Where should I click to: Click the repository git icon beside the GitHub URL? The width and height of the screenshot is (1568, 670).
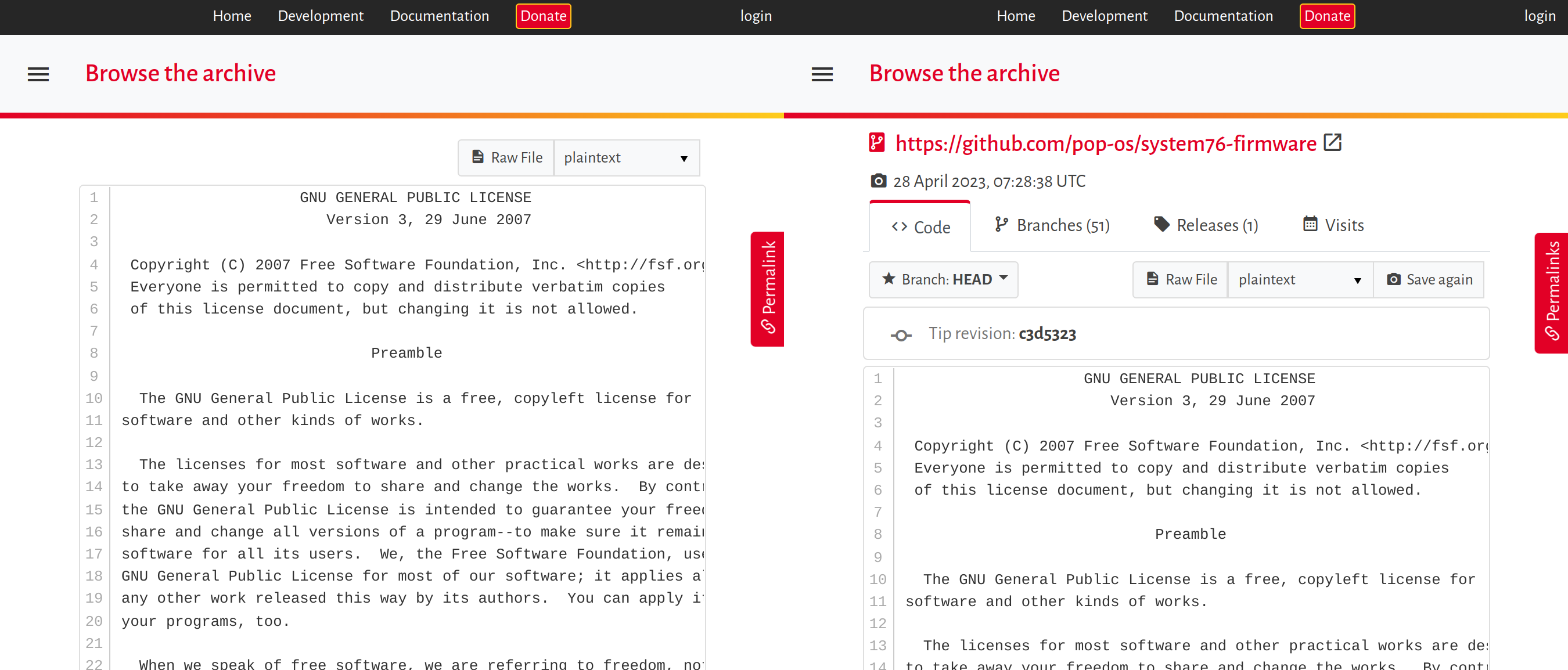click(876, 143)
